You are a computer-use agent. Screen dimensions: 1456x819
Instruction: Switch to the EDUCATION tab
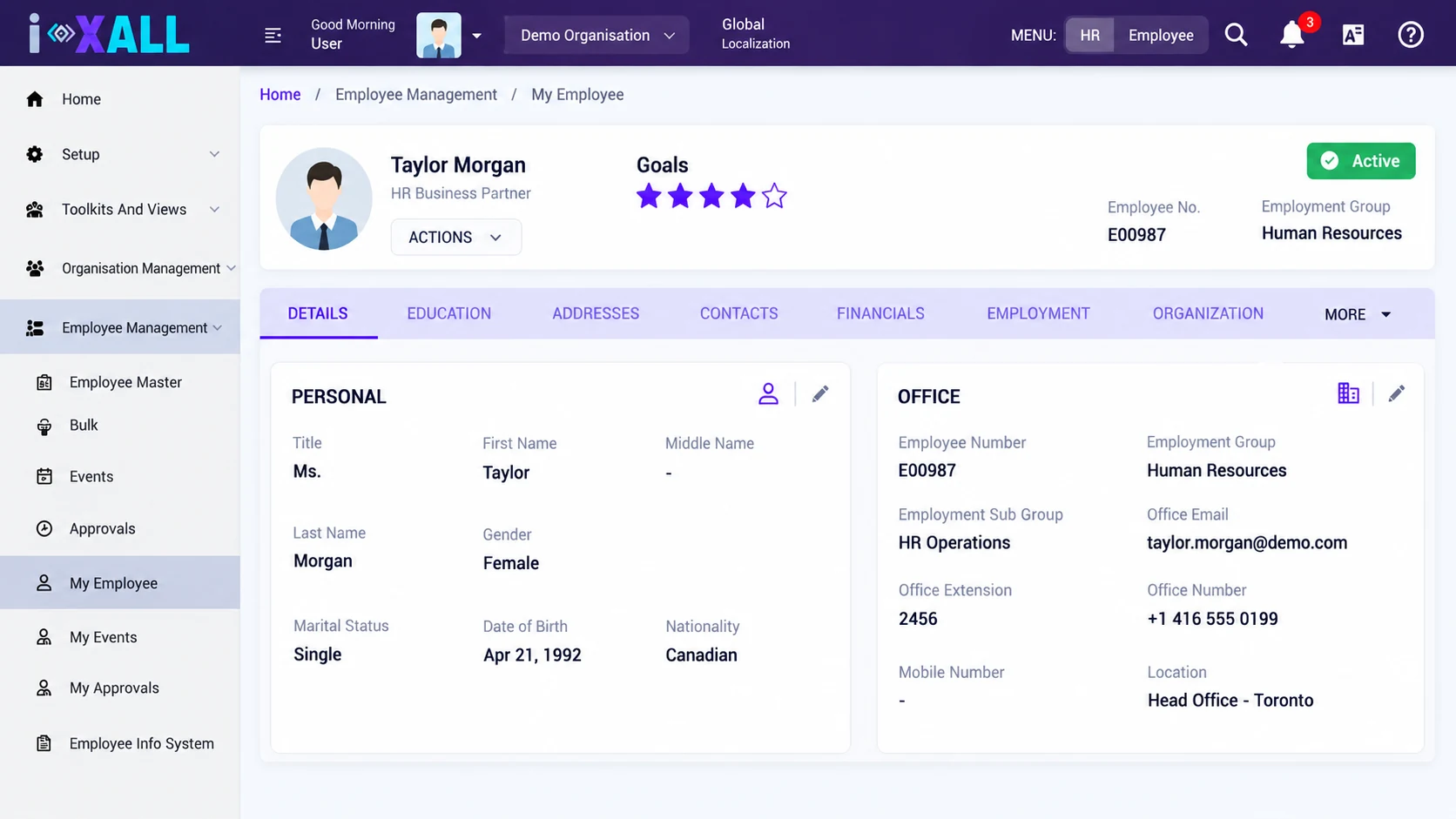coord(449,313)
